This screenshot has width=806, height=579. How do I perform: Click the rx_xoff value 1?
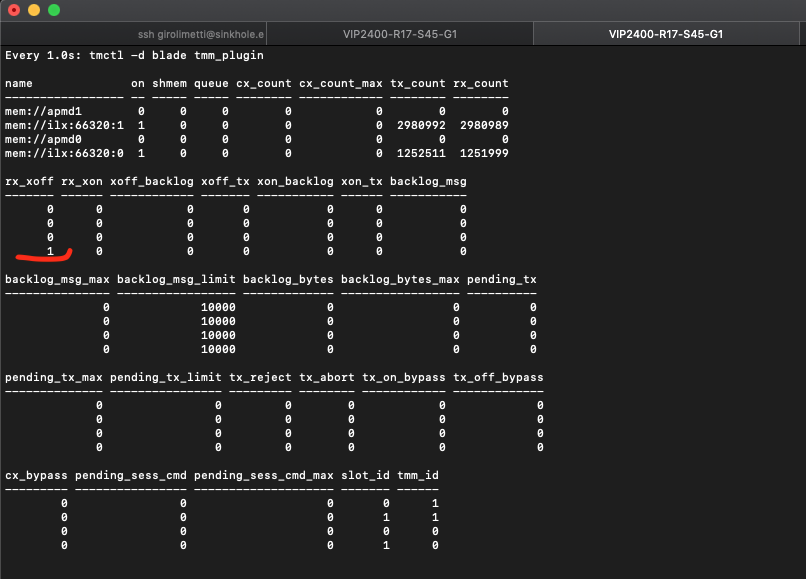pos(50,251)
